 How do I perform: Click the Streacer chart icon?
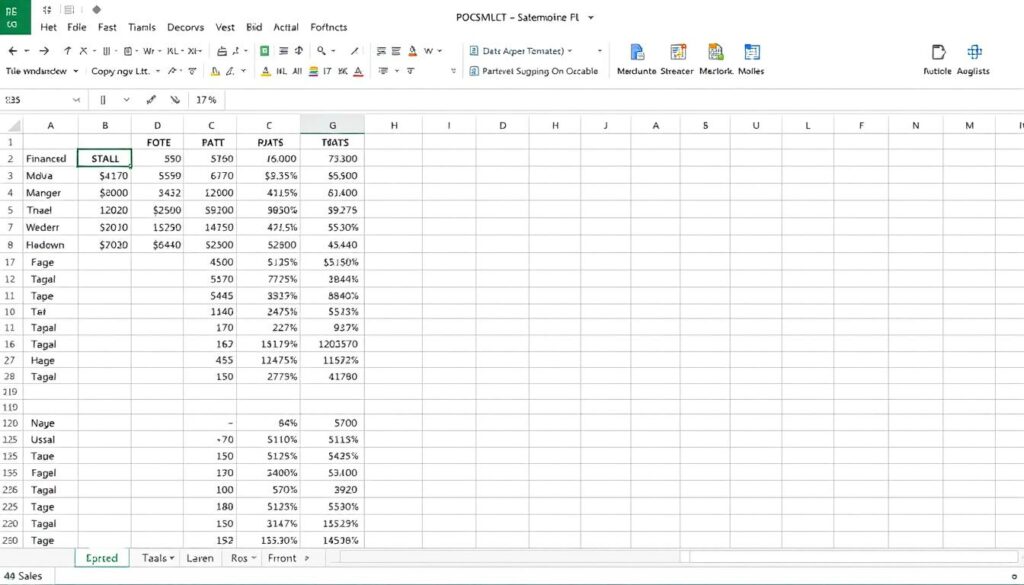pyautogui.click(x=678, y=52)
